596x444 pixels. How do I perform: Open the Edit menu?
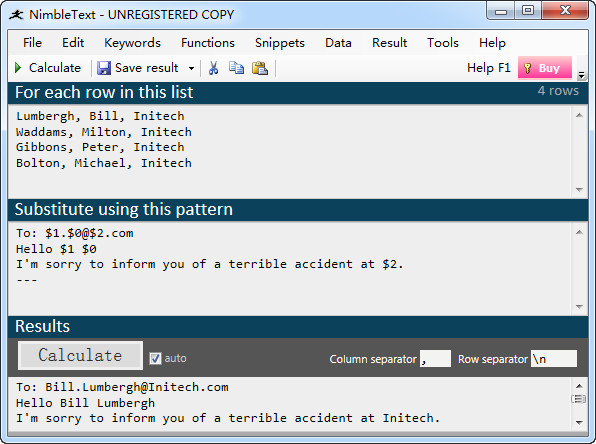point(73,43)
